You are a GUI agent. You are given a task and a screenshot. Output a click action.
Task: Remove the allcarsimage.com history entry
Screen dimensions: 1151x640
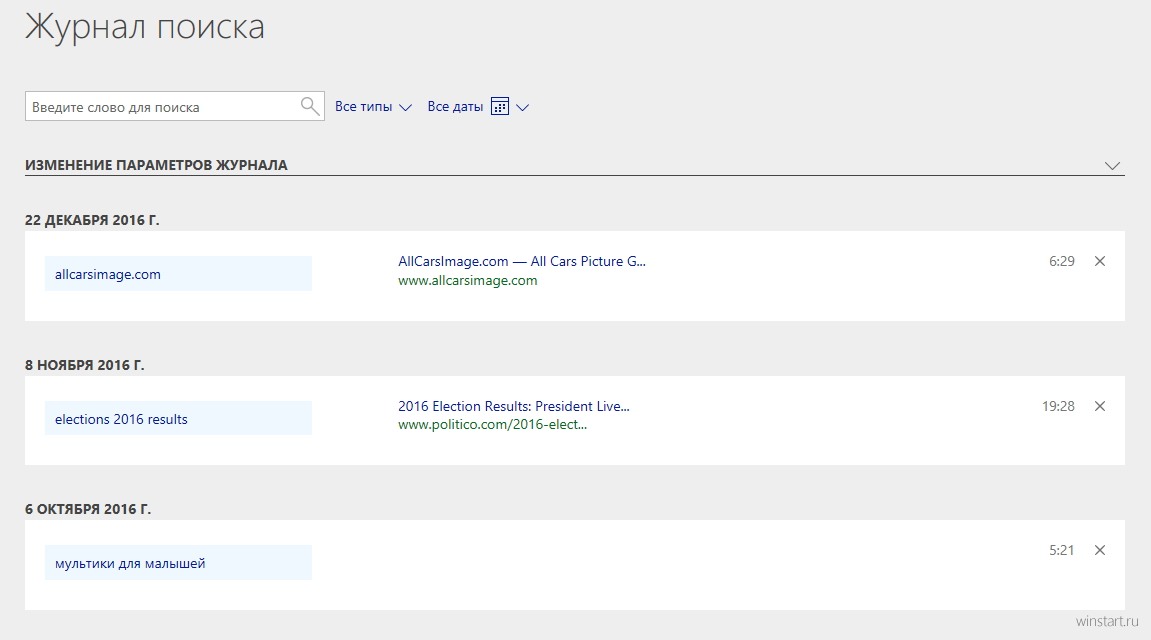[1100, 261]
